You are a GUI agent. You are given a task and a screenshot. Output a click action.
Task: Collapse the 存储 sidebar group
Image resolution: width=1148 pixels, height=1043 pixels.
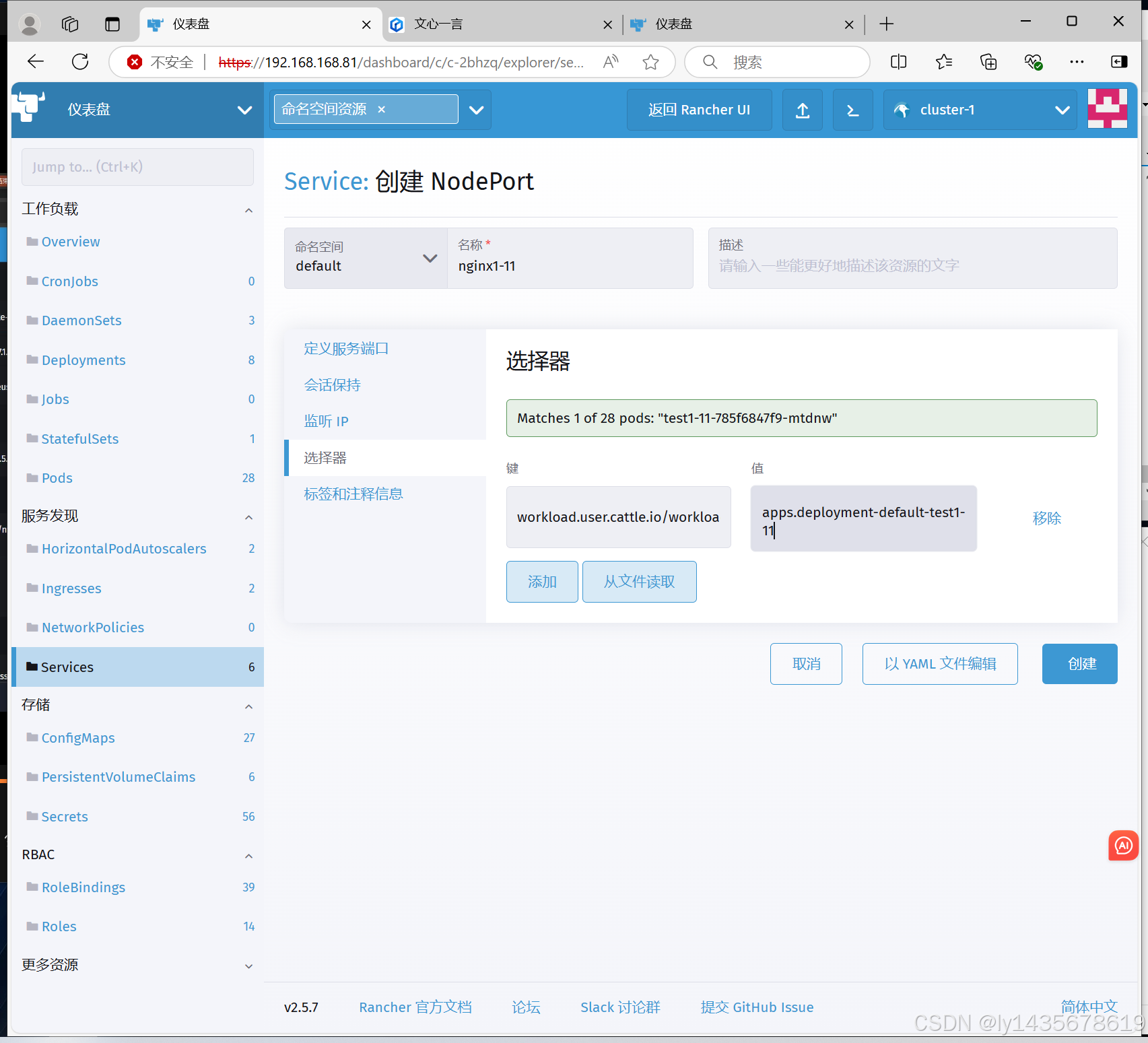pos(248,707)
